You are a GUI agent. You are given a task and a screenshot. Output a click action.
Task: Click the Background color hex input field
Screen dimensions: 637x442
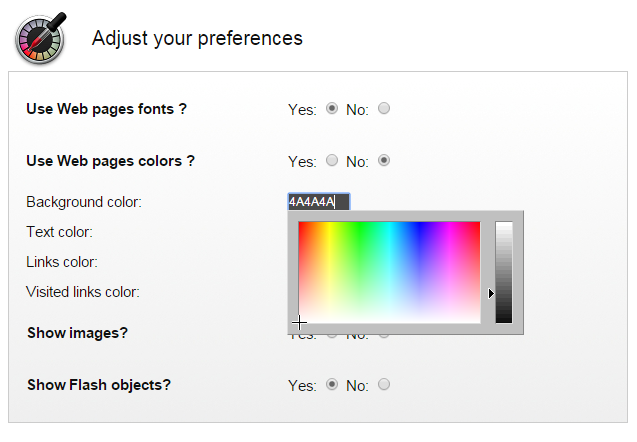click(318, 202)
